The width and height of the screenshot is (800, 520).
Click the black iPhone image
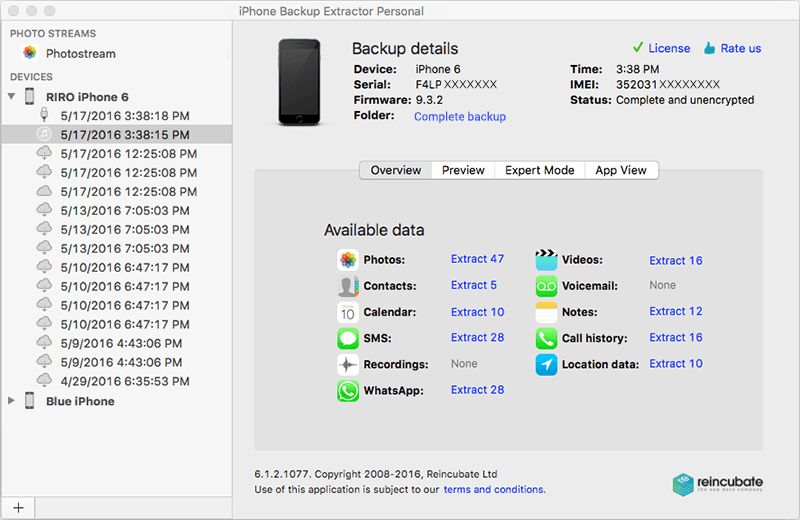coord(299,82)
